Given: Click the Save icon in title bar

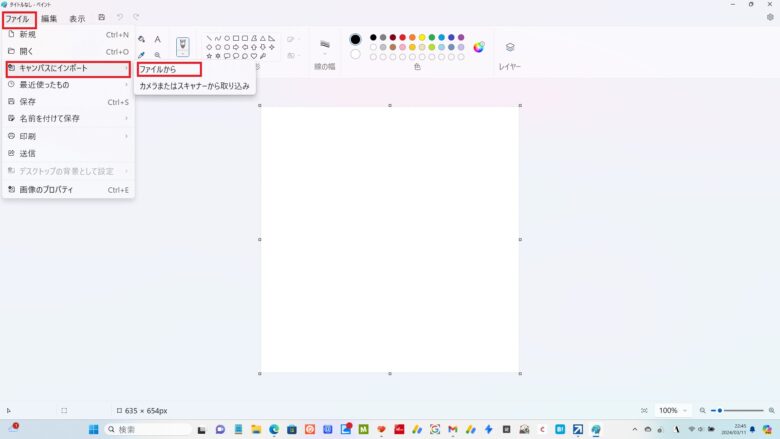Looking at the screenshot, I should [102, 18].
